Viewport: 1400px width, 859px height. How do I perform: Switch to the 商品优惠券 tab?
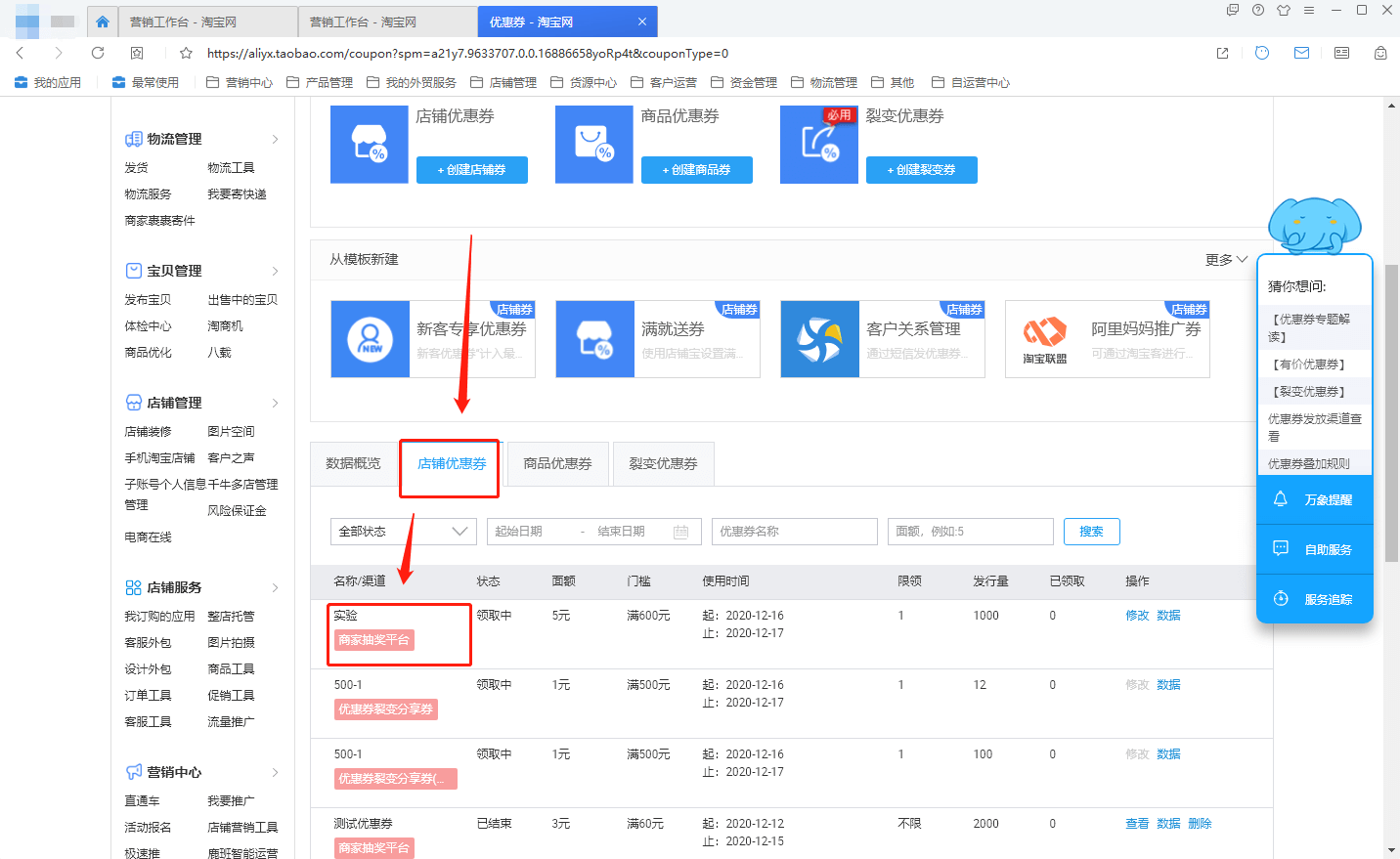[557, 463]
